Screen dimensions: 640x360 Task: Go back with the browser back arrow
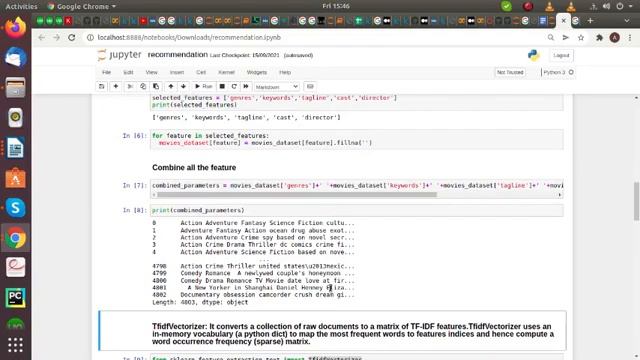42,38
